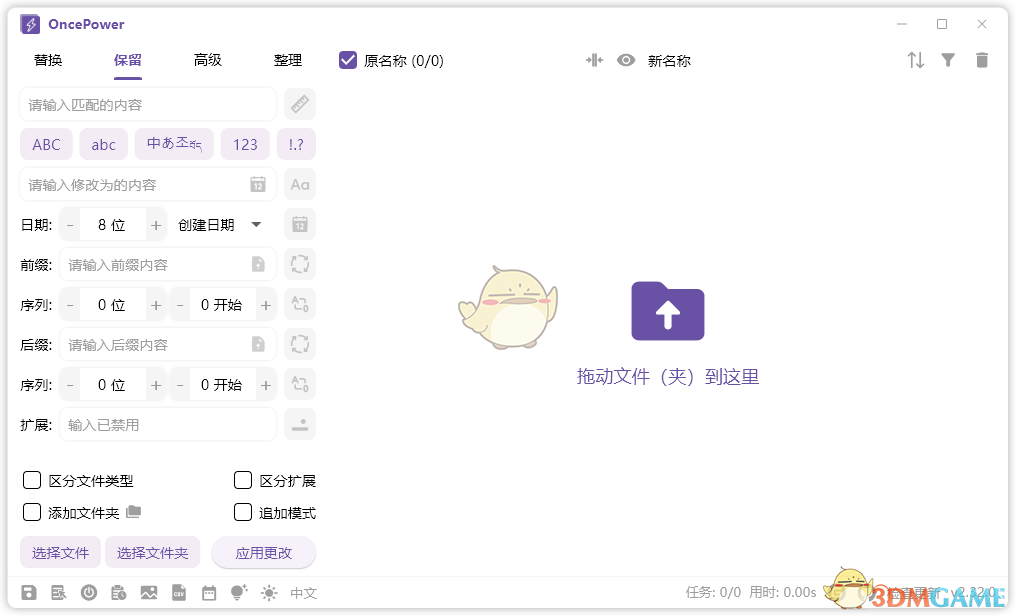The width and height of the screenshot is (1016, 616).
Task: Open the image preview icon at bottom
Action: pyautogui.click(x=149, y=592)
